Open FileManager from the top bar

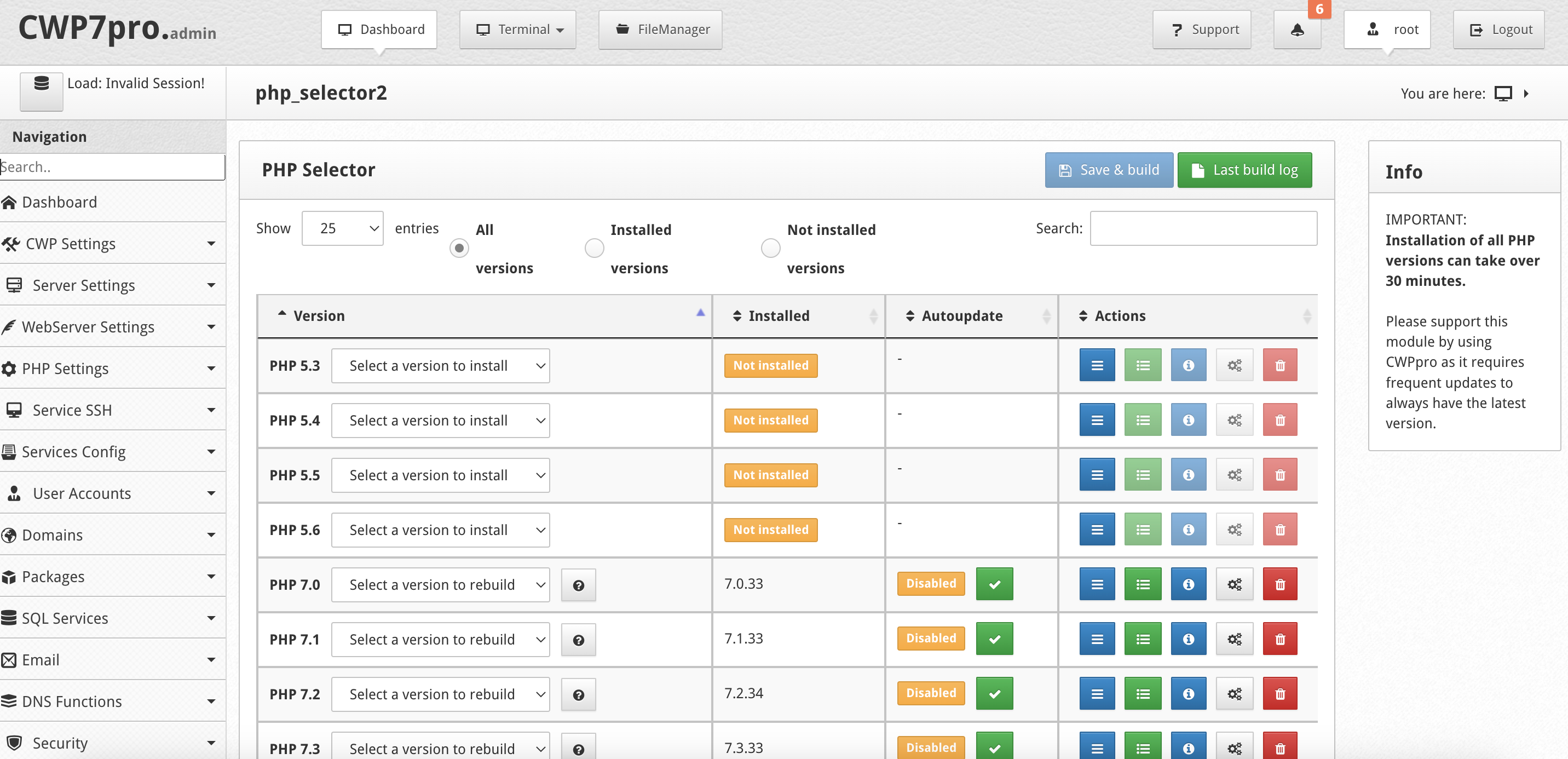coord(660,30)
